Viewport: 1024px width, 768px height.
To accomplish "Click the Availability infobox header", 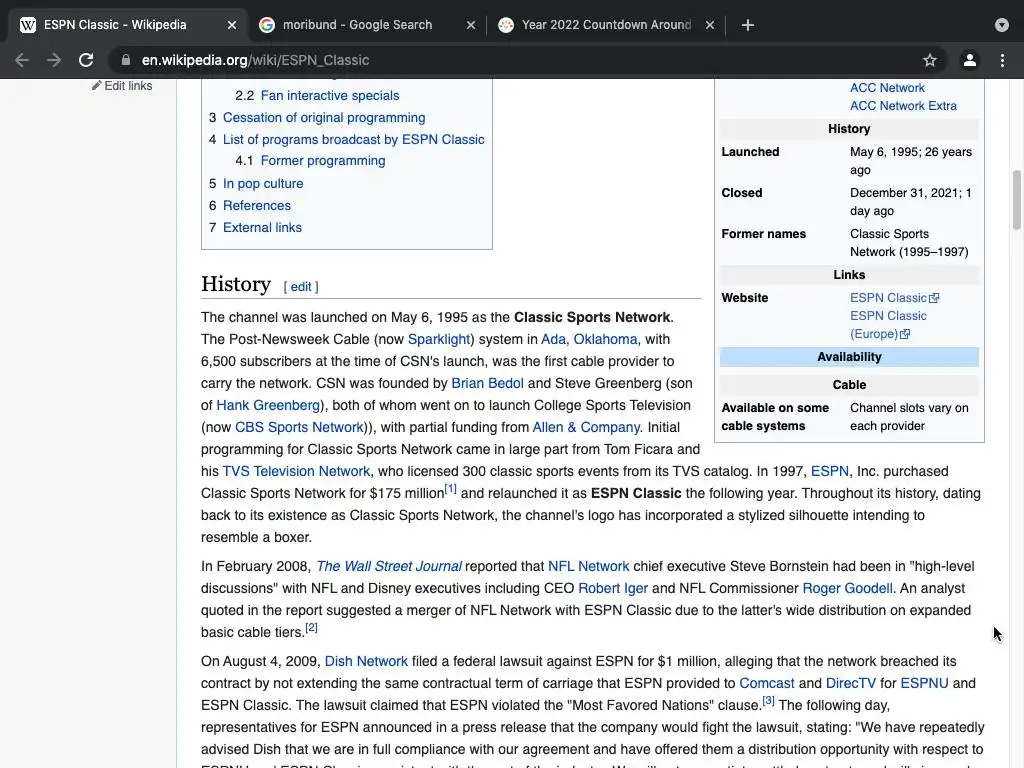I will point(849,357).
